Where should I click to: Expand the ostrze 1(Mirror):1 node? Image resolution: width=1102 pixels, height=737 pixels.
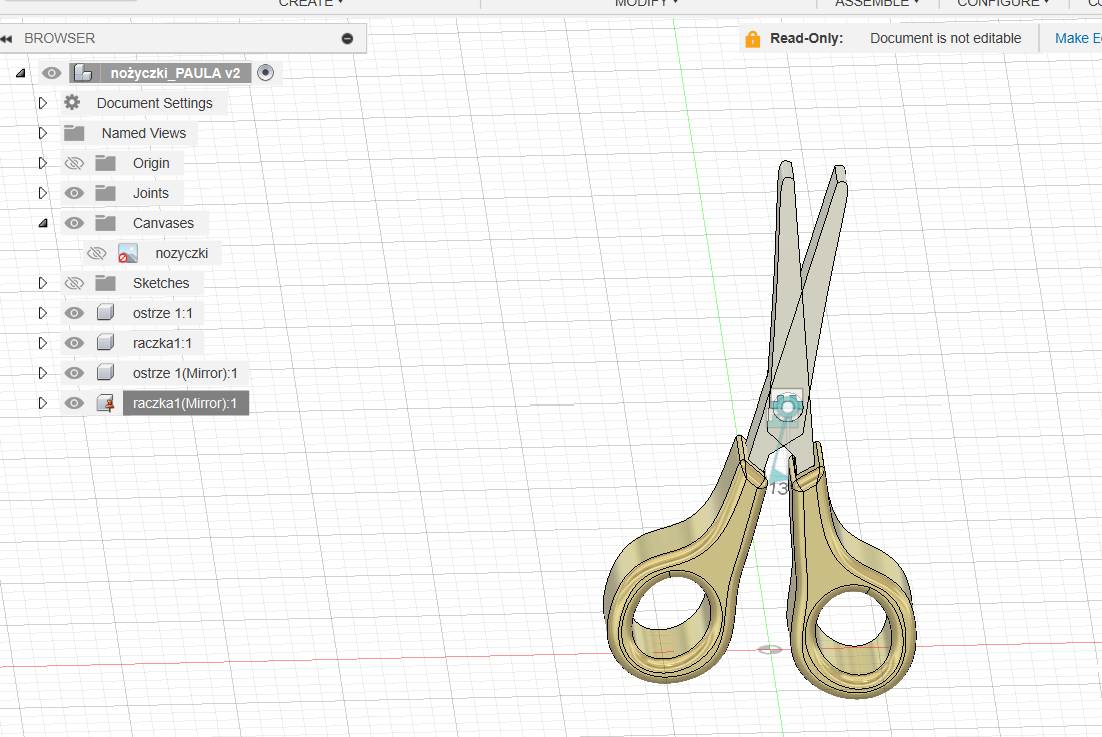point(42,373)
